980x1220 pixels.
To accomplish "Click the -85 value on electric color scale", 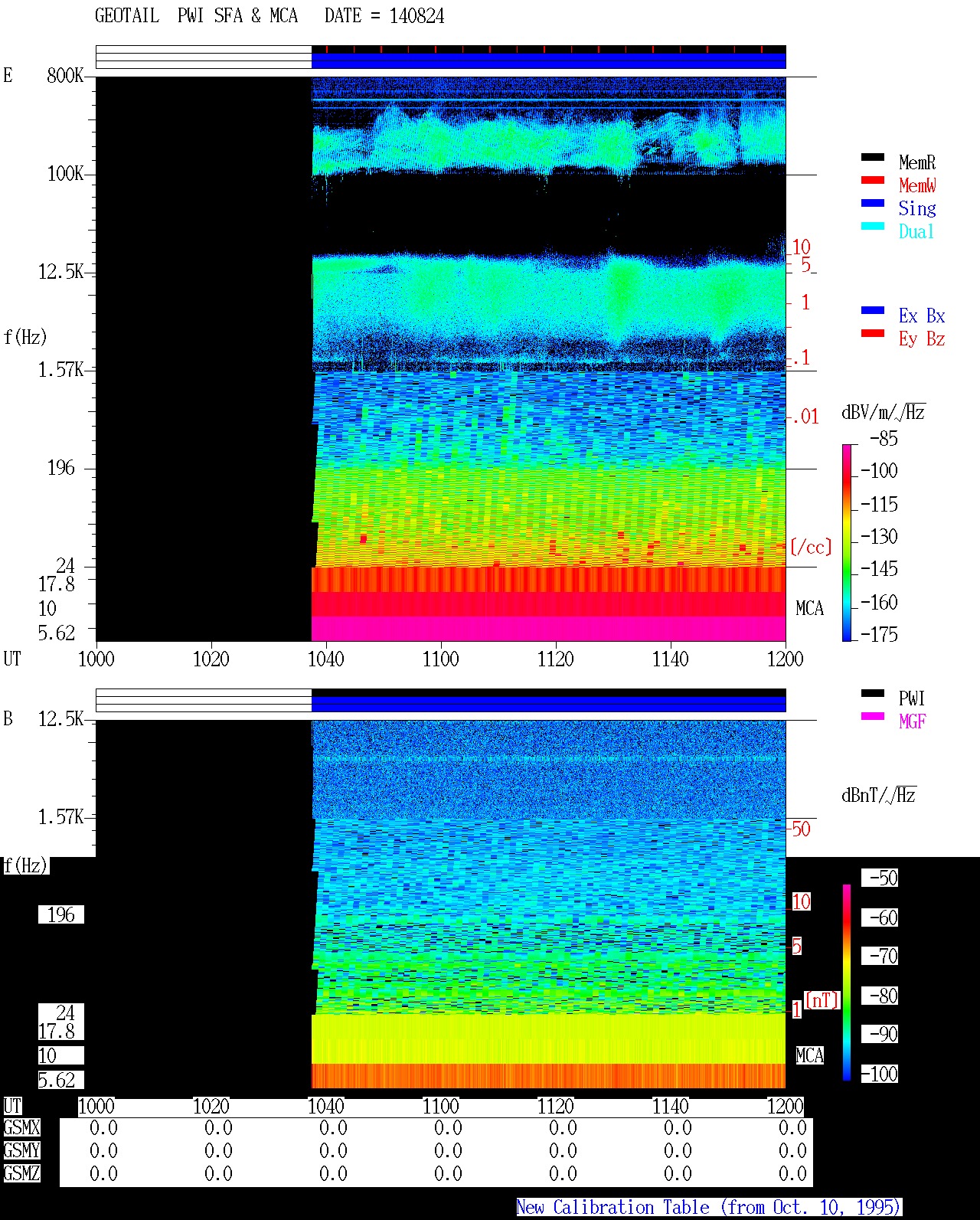I will pos(884,439).
